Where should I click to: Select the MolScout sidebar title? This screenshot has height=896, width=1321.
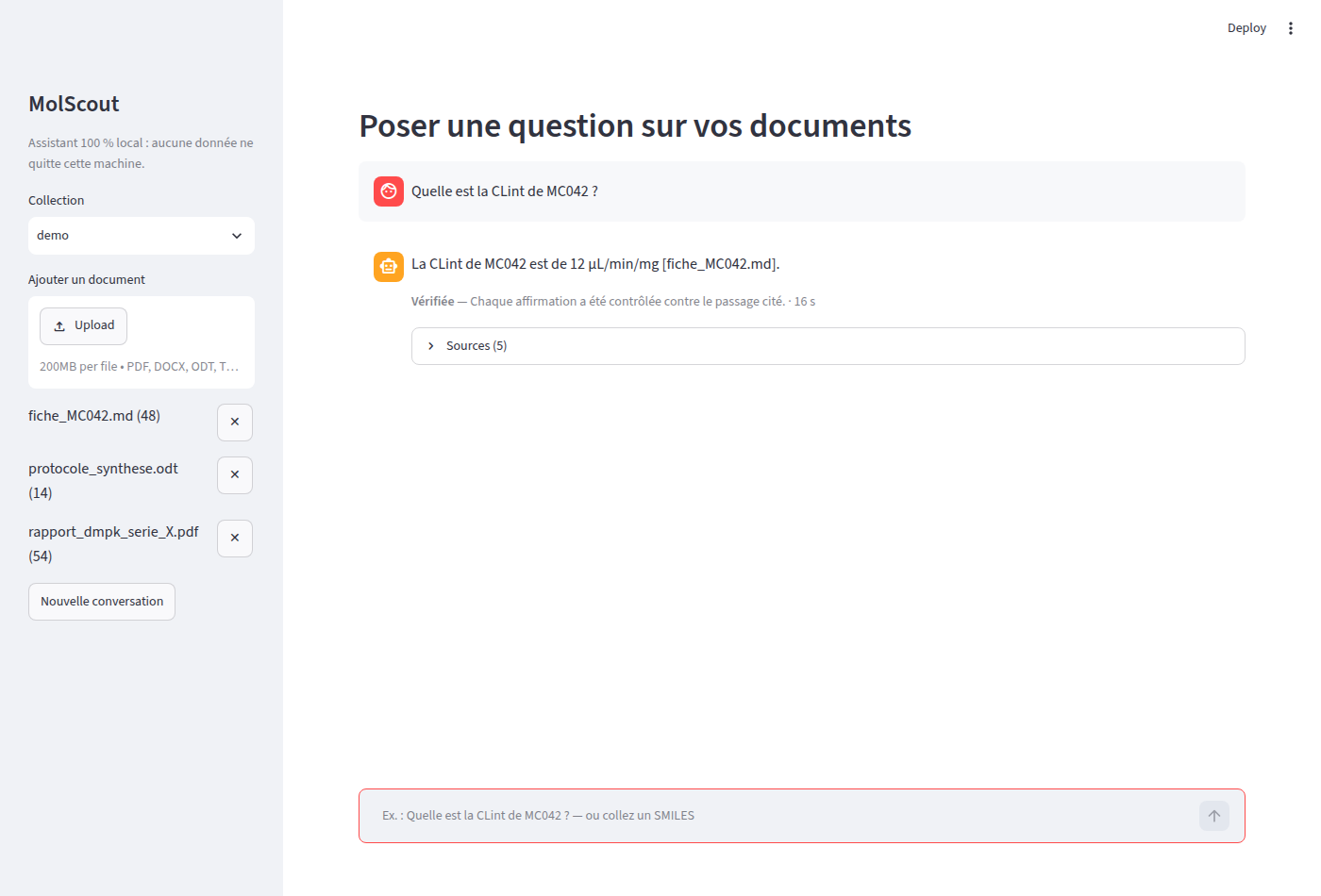74,104
